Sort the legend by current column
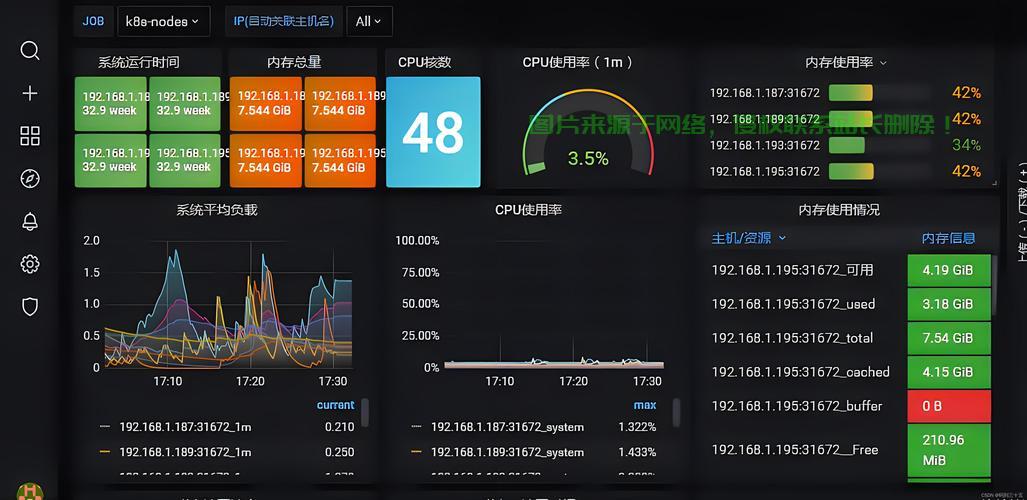 point(335,405)
